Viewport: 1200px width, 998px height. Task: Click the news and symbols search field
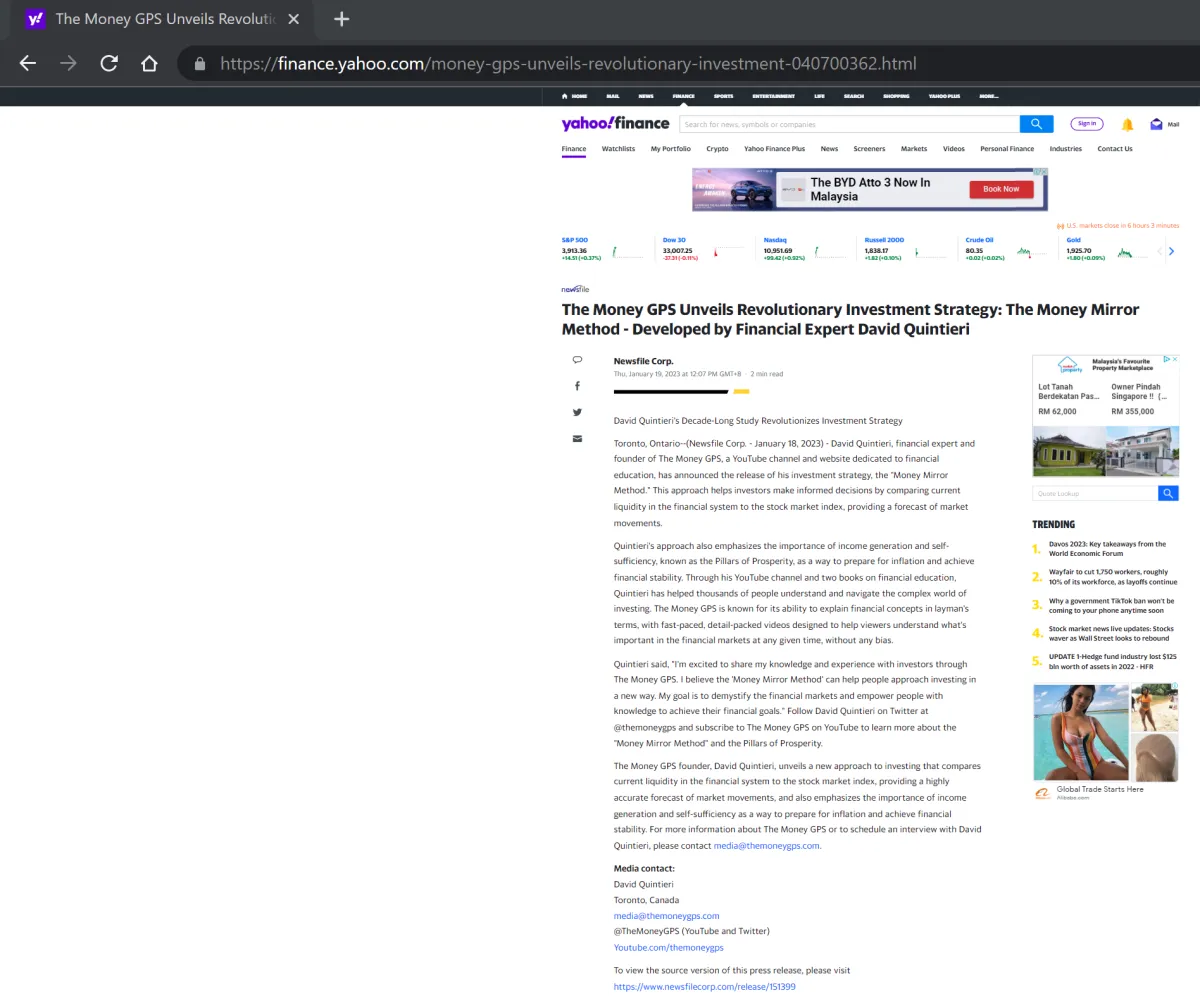tap(849, 124)
